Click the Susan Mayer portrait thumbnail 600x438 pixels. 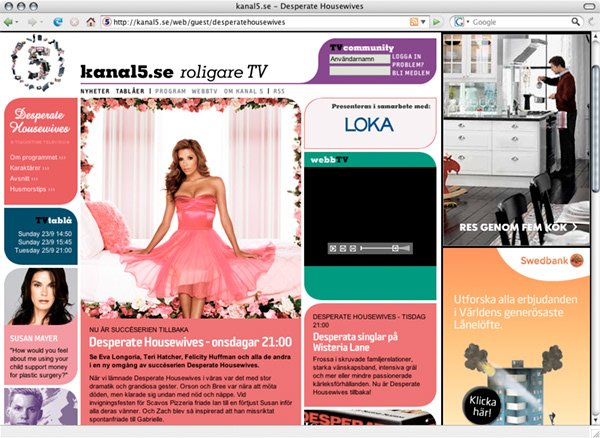41,296
